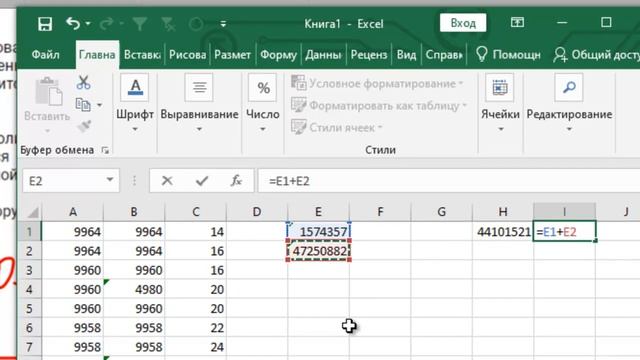The height and width of the screenshot is (360, 640).
Task: Click the Помощник lightbulb search
Action: click(508, 55)
